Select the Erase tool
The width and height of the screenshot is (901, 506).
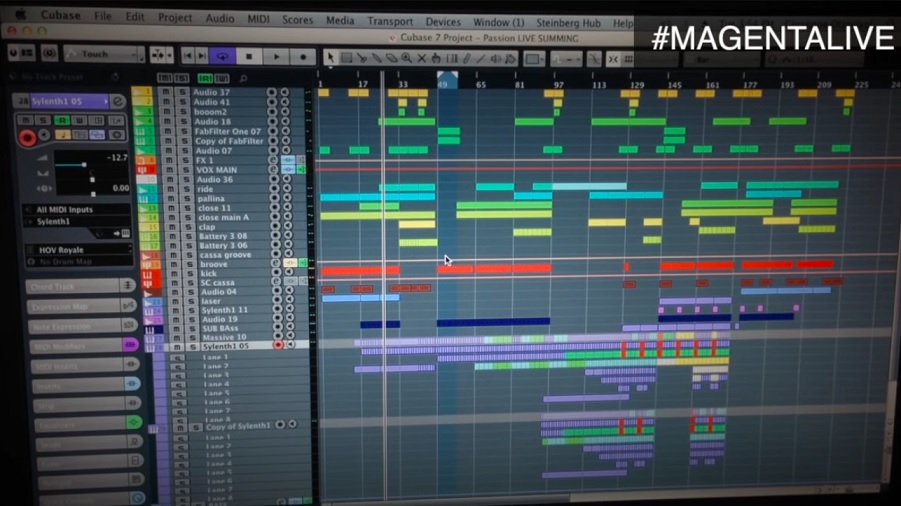[x=391, y=58]
